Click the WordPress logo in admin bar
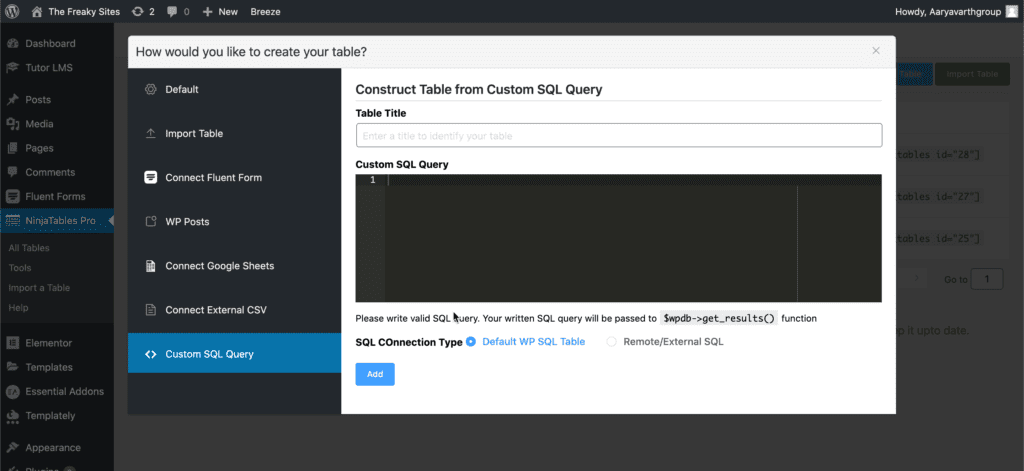The image size is (1024, 471). 12,11
